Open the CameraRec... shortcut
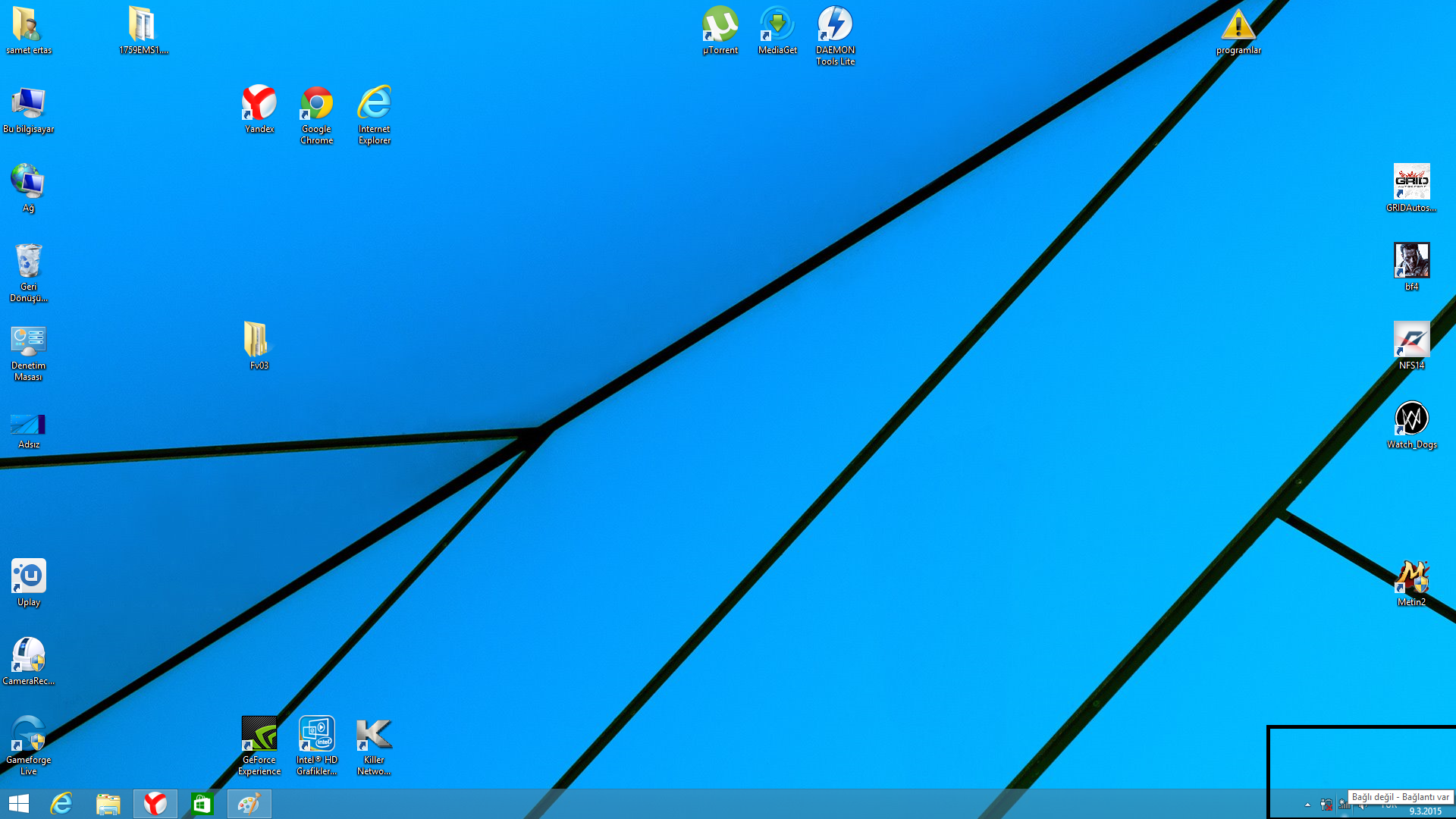This screenshot has width=1456, height=819. pyautogui.click(x=28, y=661)
